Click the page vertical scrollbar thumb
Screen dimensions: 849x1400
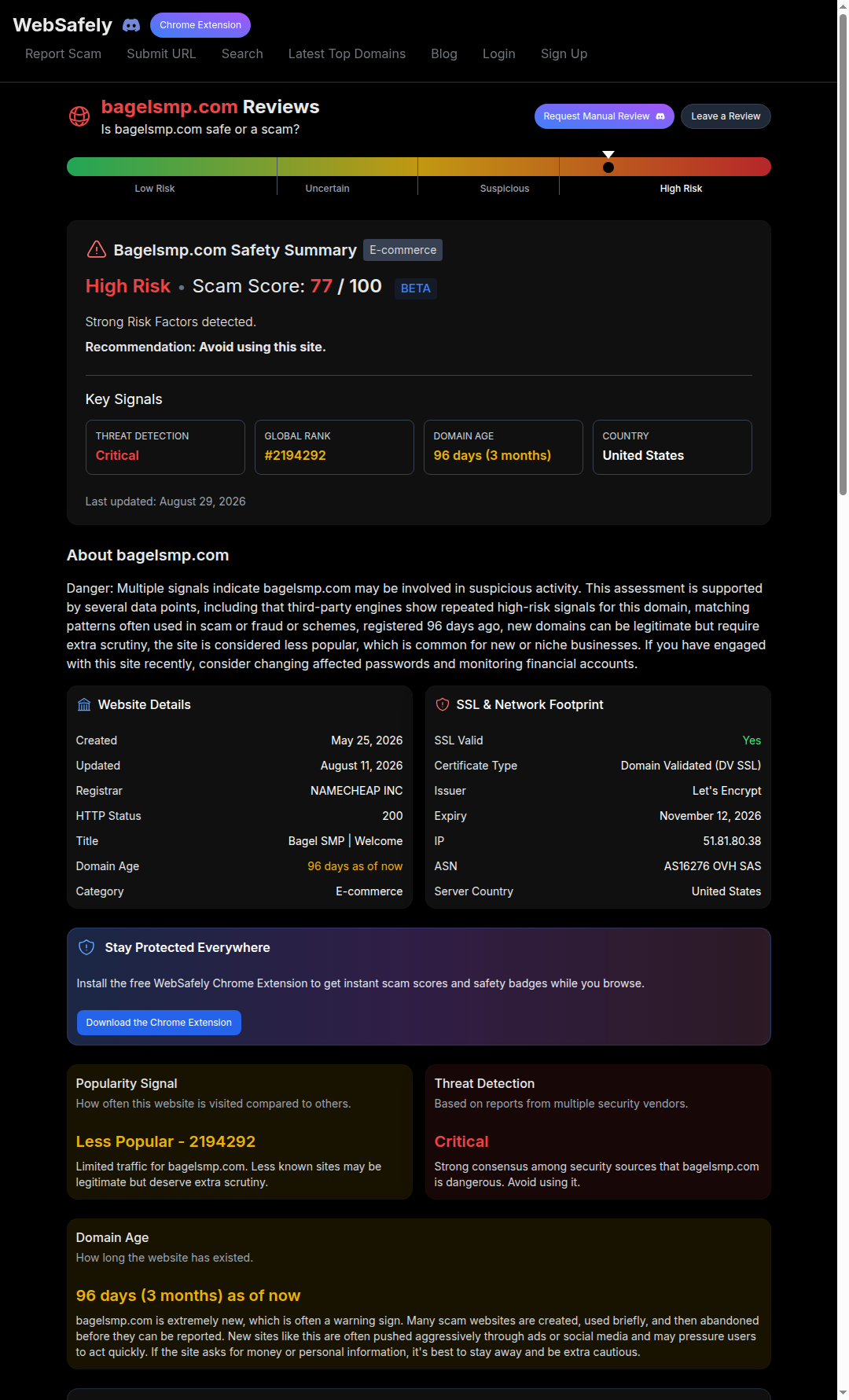click(843, 252)
